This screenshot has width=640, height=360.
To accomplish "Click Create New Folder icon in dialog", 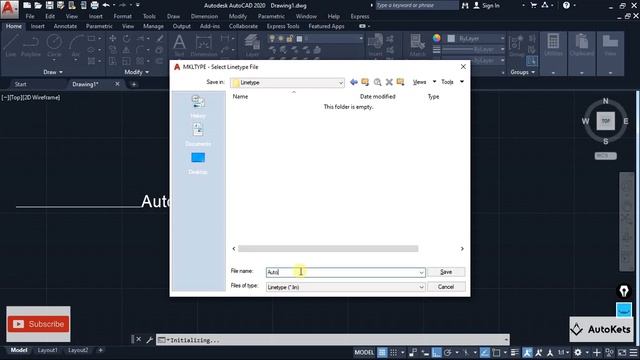I will pyautogui.click(x=400, y=82).
